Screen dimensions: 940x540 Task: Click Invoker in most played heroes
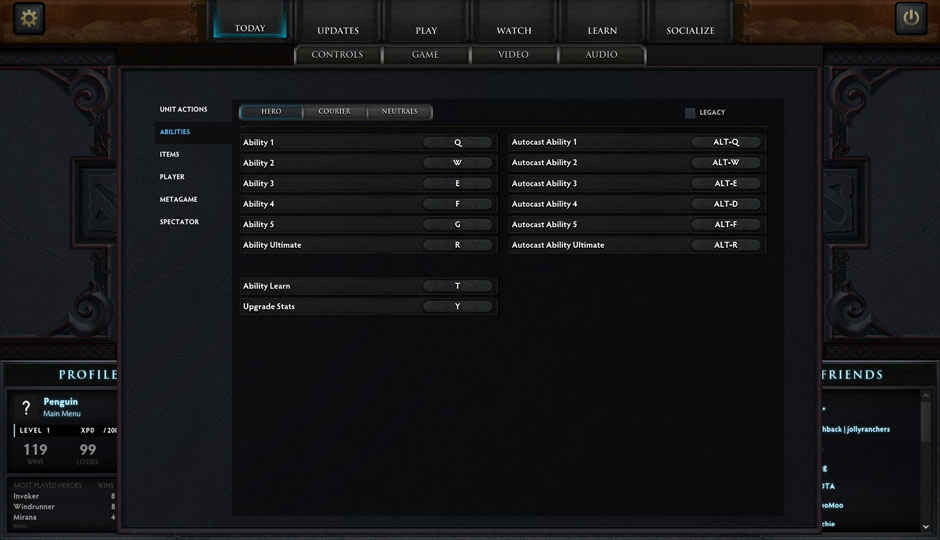click(26, 496)
